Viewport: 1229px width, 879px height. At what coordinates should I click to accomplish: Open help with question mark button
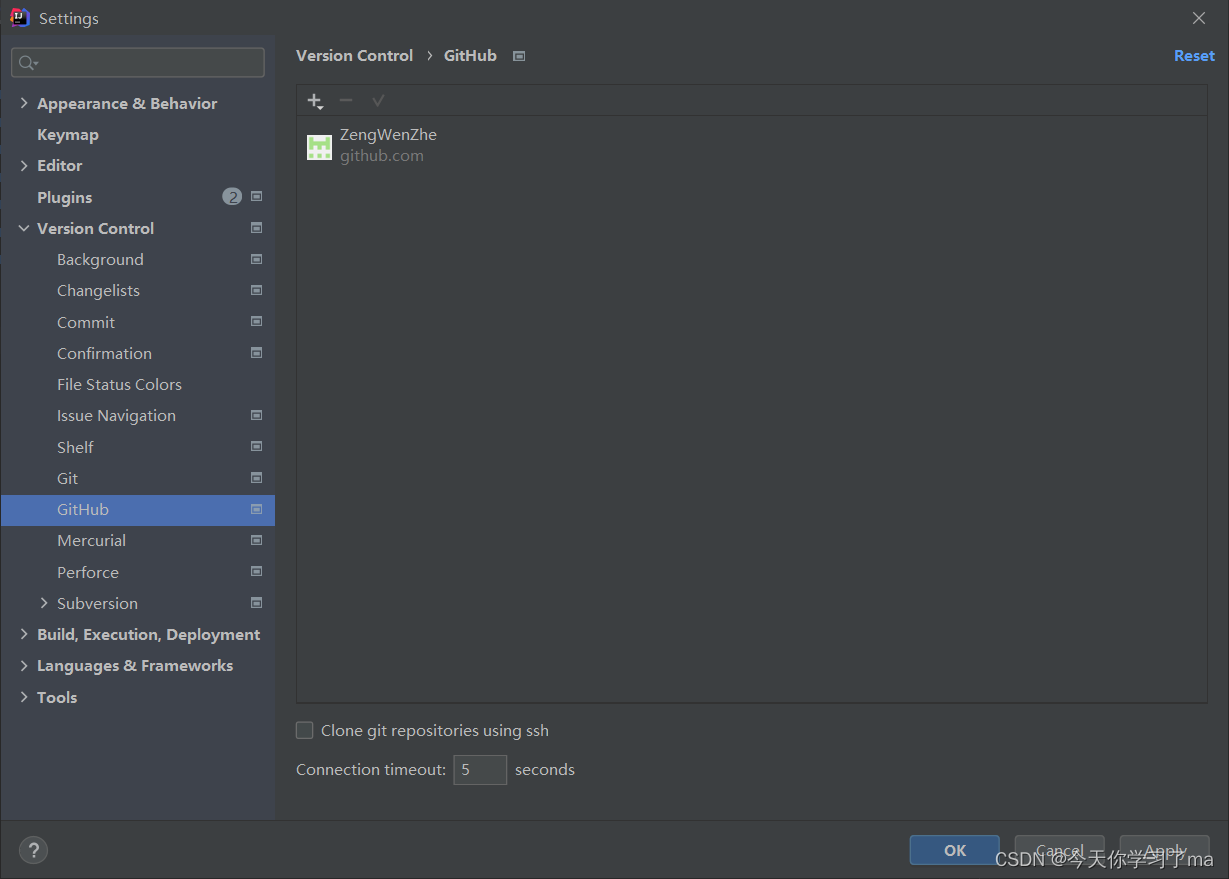pos(33,850)
